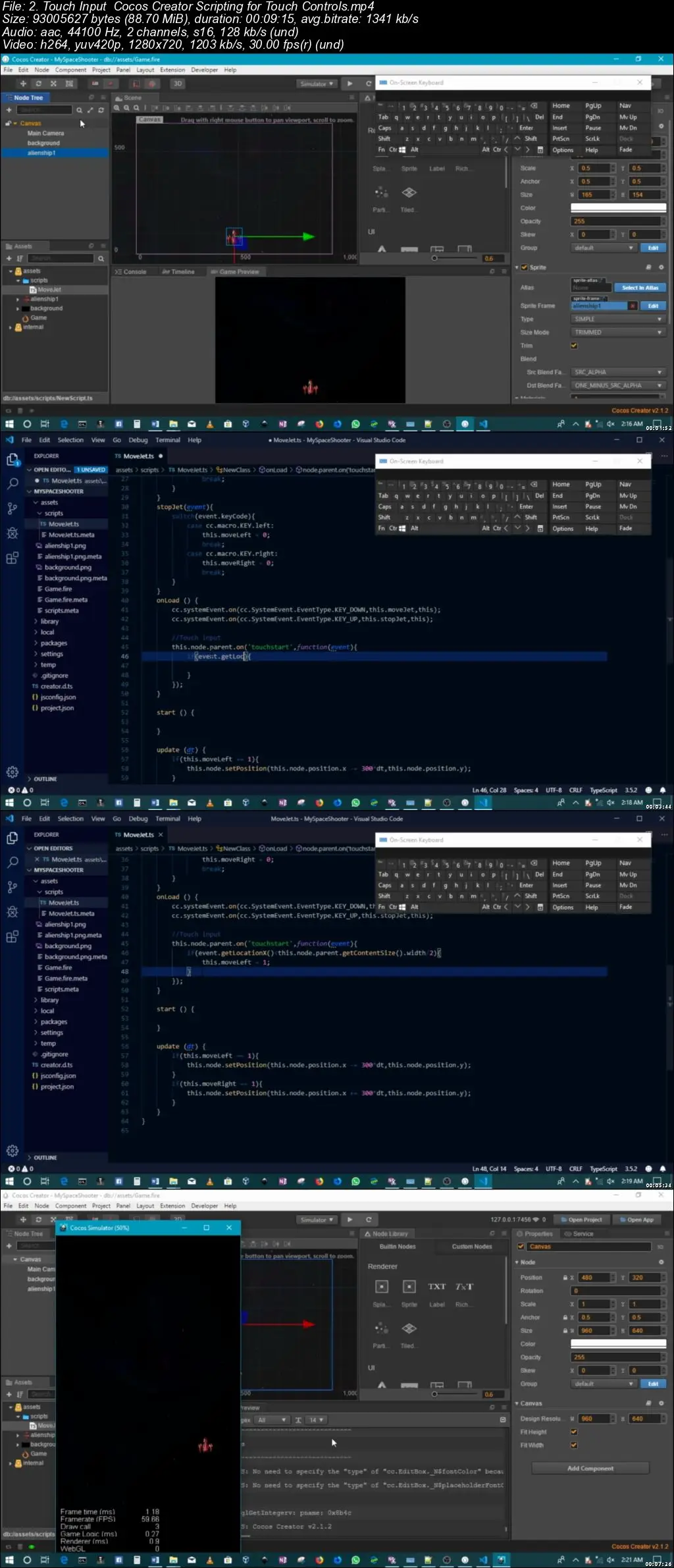
Task: Disable the Sprite component checkbox
Action: 525,267
